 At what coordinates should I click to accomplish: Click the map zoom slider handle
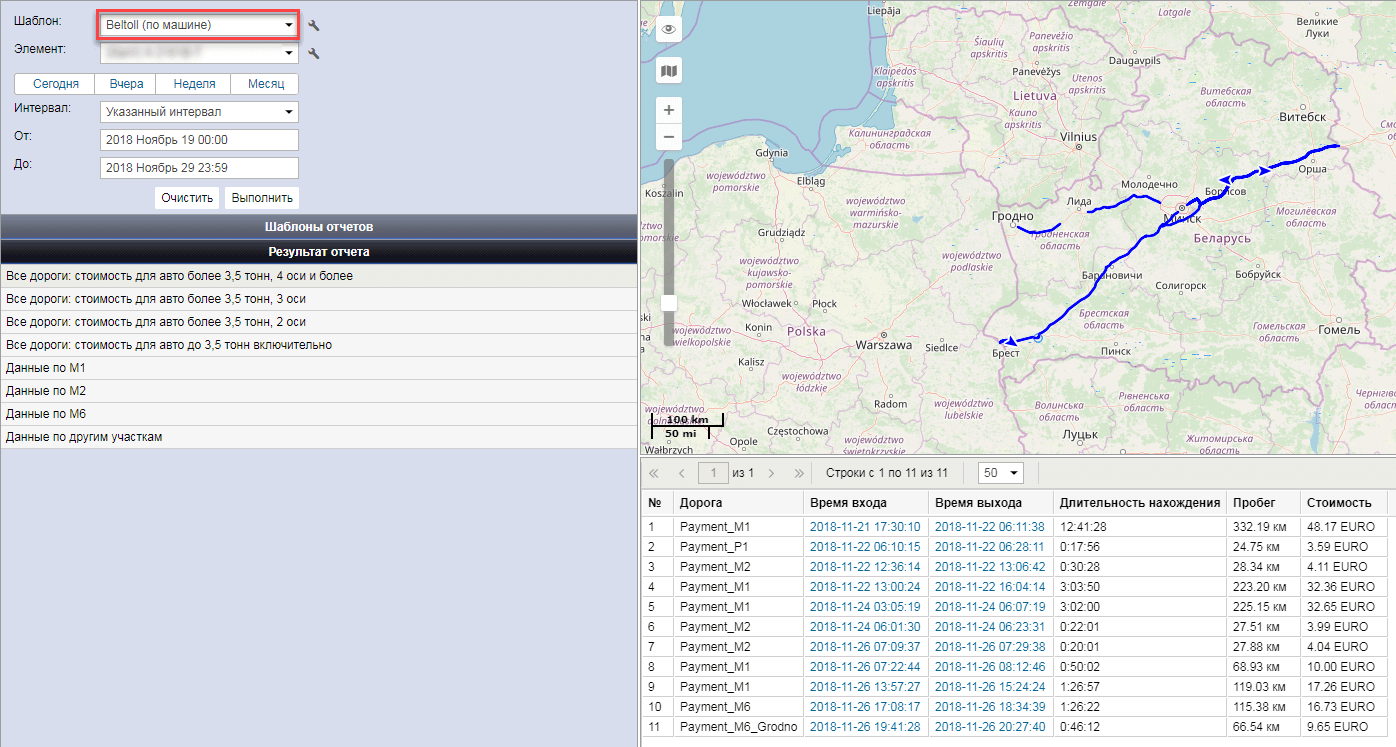click(669, 302)
